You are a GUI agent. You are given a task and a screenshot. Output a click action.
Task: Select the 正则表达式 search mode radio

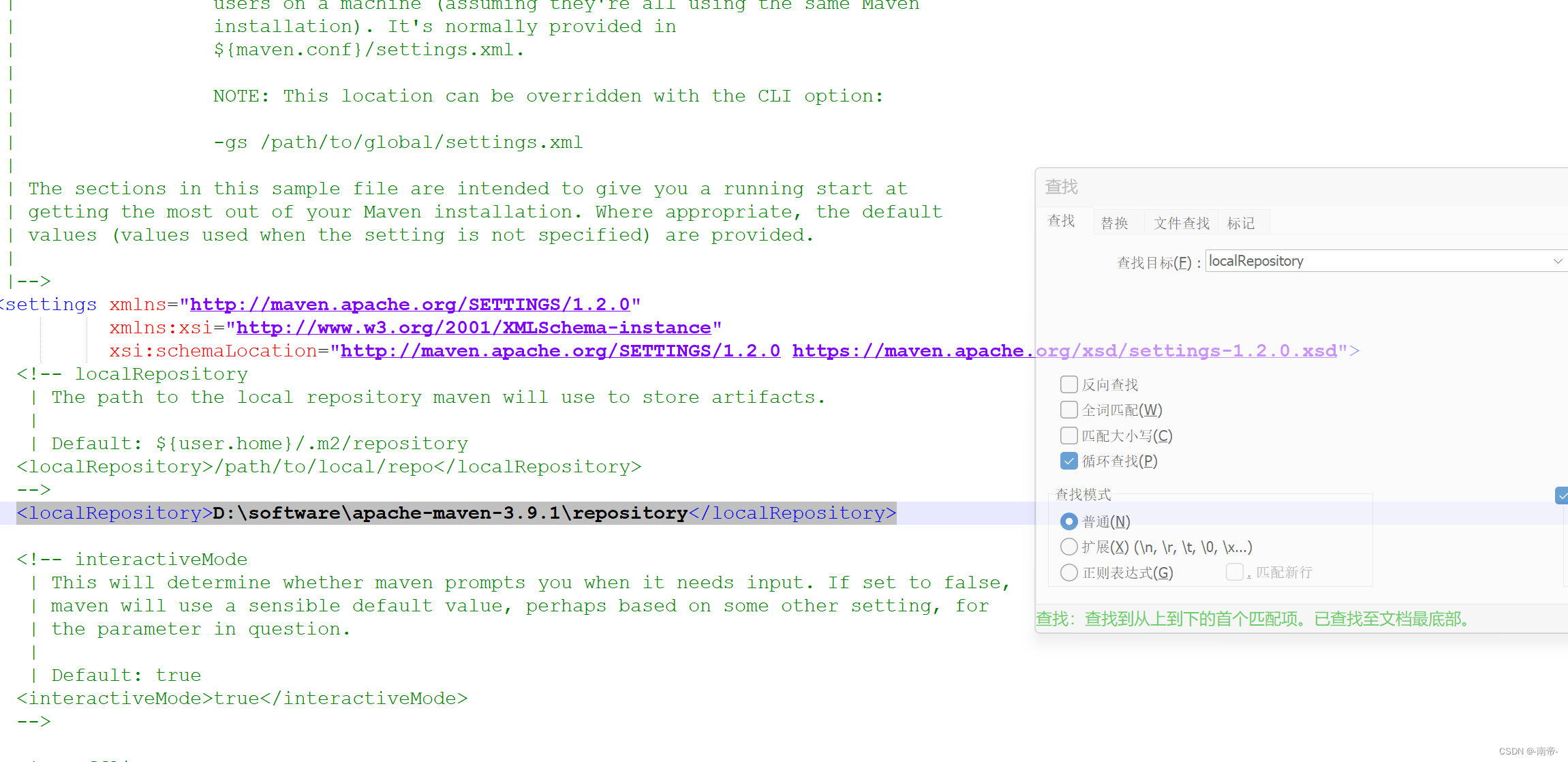click(1069, 573)
